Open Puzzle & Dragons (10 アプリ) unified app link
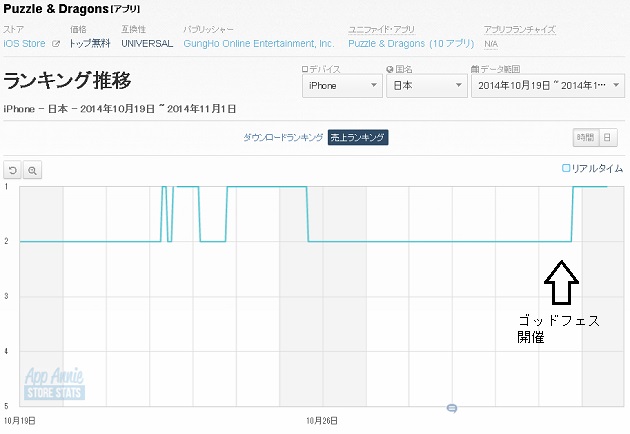Screen dimensions: 630x434 (411, 43)
